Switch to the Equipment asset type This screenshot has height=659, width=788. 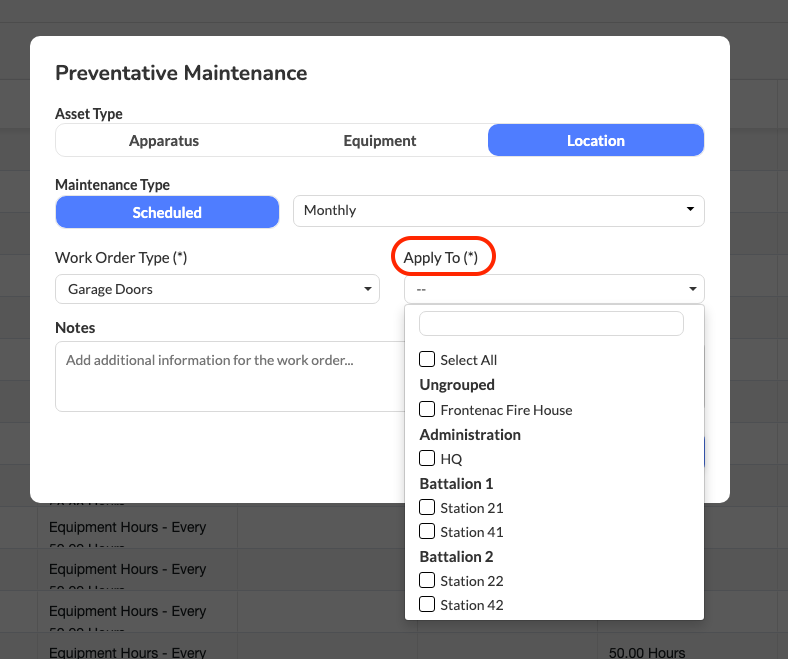(380, 141)
